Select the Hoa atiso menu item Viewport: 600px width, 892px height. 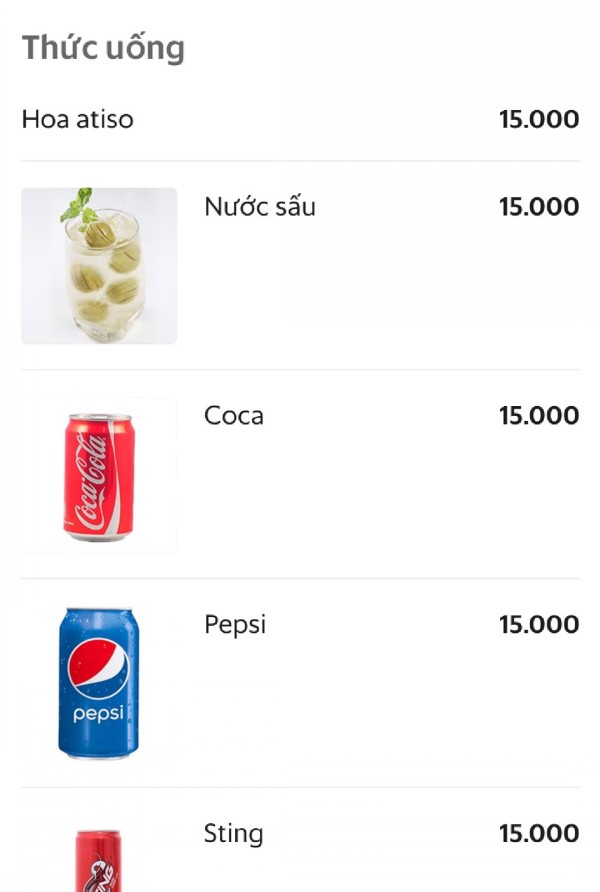tap(78, 120)
